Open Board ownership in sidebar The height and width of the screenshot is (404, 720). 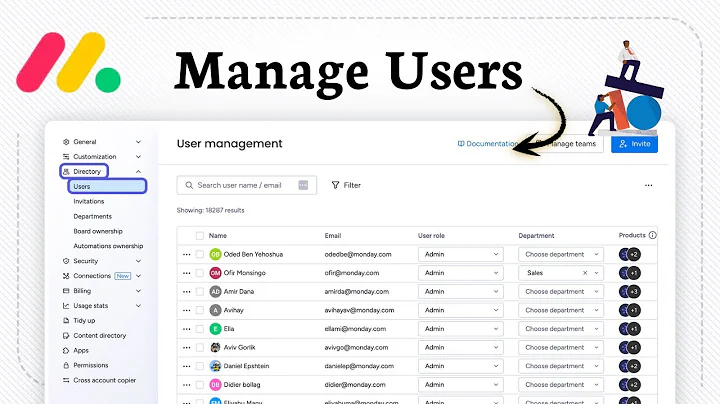pos(98,231)
